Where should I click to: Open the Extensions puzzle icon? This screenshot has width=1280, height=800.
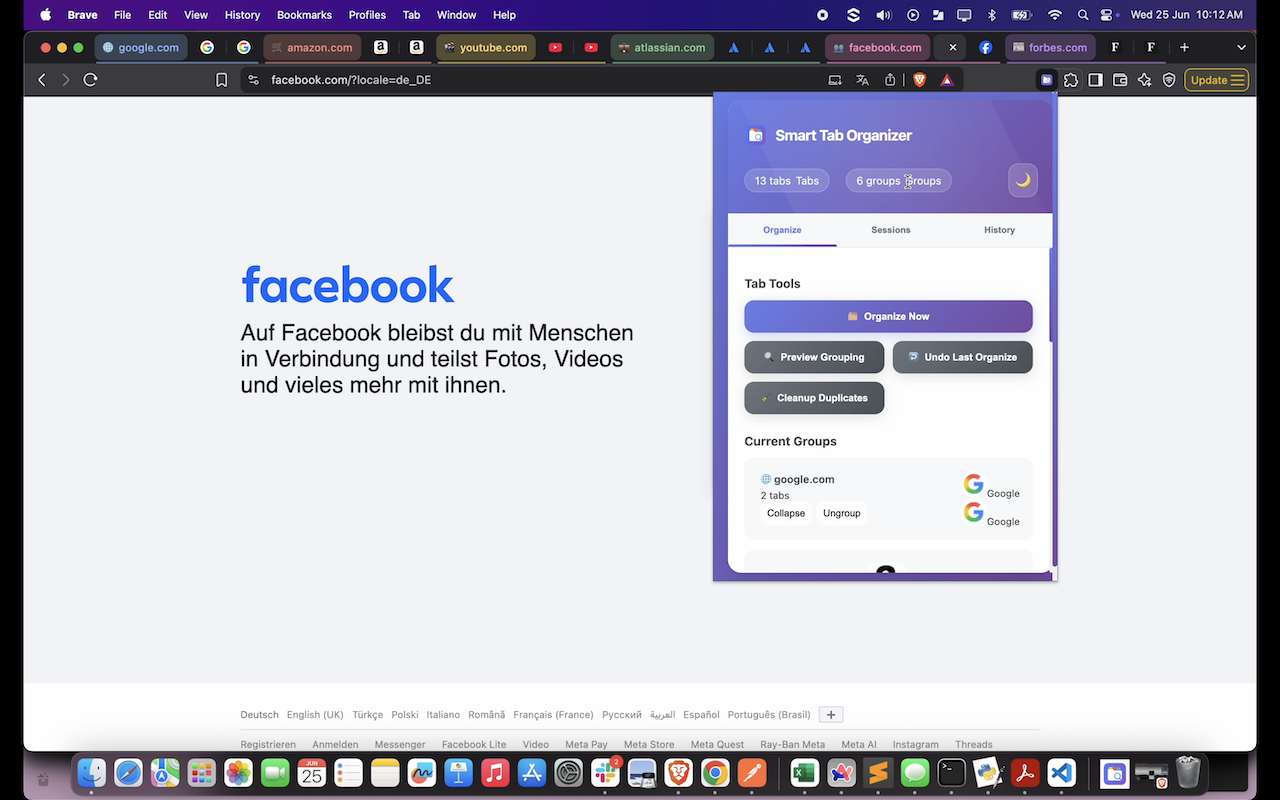point(1071,80)
